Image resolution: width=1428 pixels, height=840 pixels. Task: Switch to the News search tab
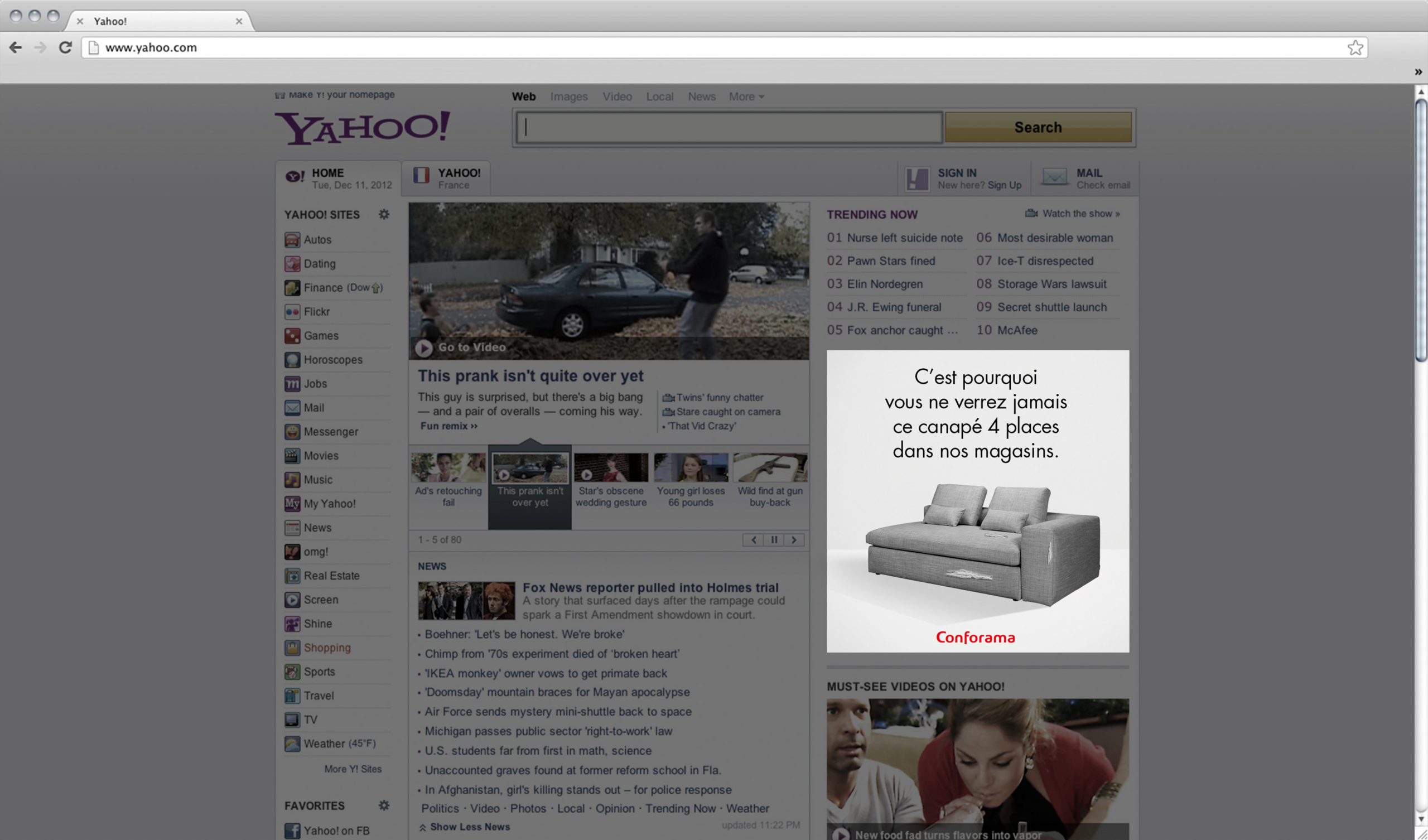[702, 97]
